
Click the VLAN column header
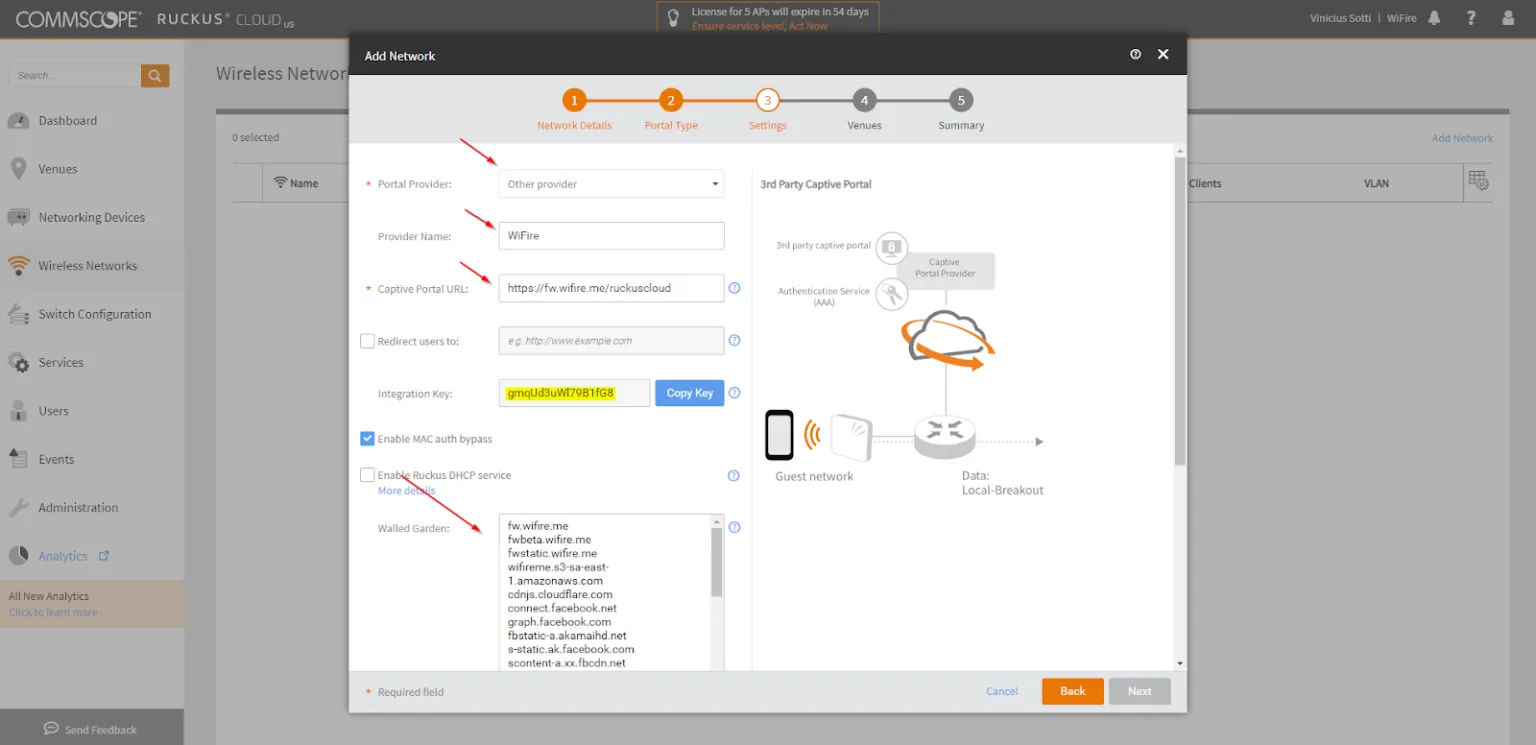(1376, 184)
